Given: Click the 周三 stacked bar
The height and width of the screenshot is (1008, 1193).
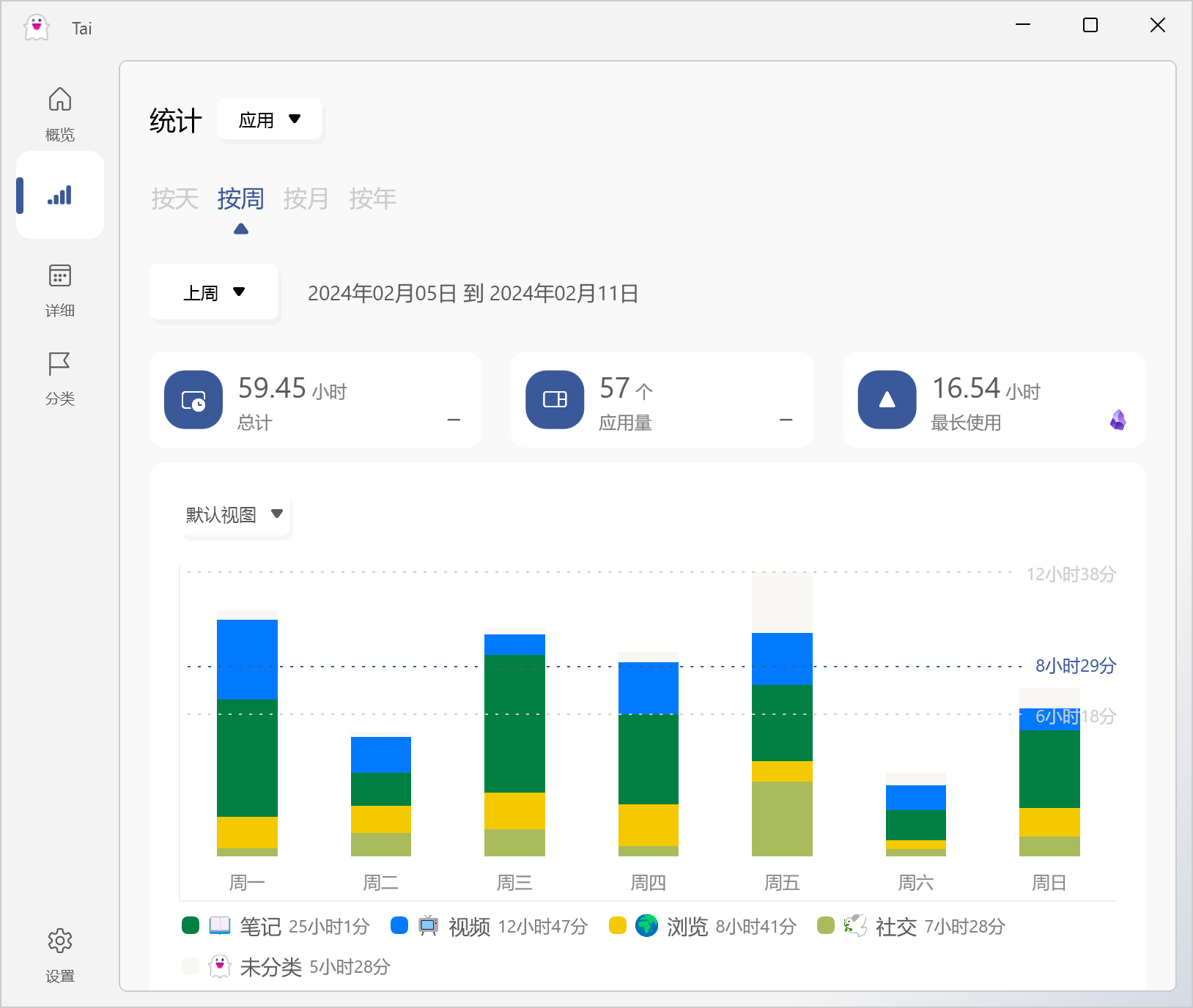Looking at the screenshot, I should click(514, 744).
